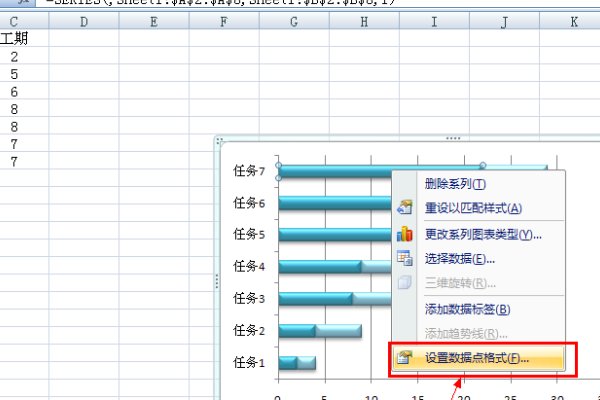Click the Select Data icon

coord(404,258)
